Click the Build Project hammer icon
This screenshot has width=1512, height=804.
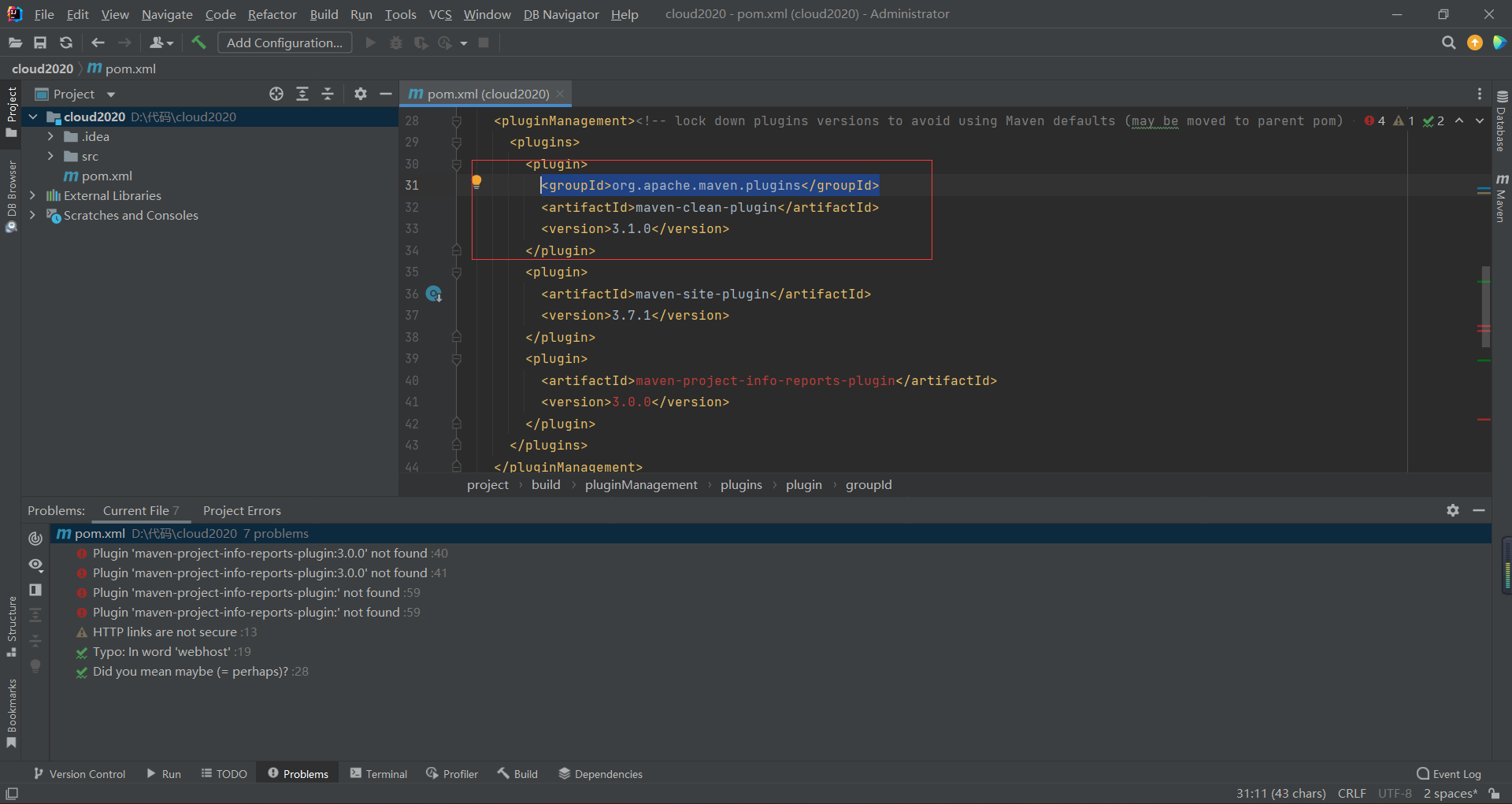click(x=198, y=43)
